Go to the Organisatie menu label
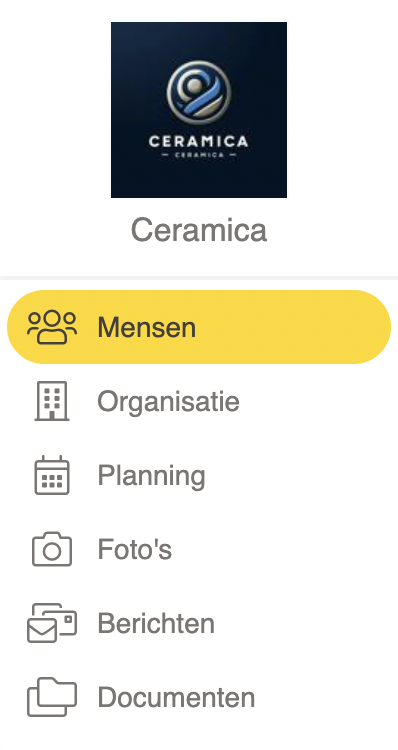Screen dimensions: 398x750 pyautogui.click(x=168, y=401)
